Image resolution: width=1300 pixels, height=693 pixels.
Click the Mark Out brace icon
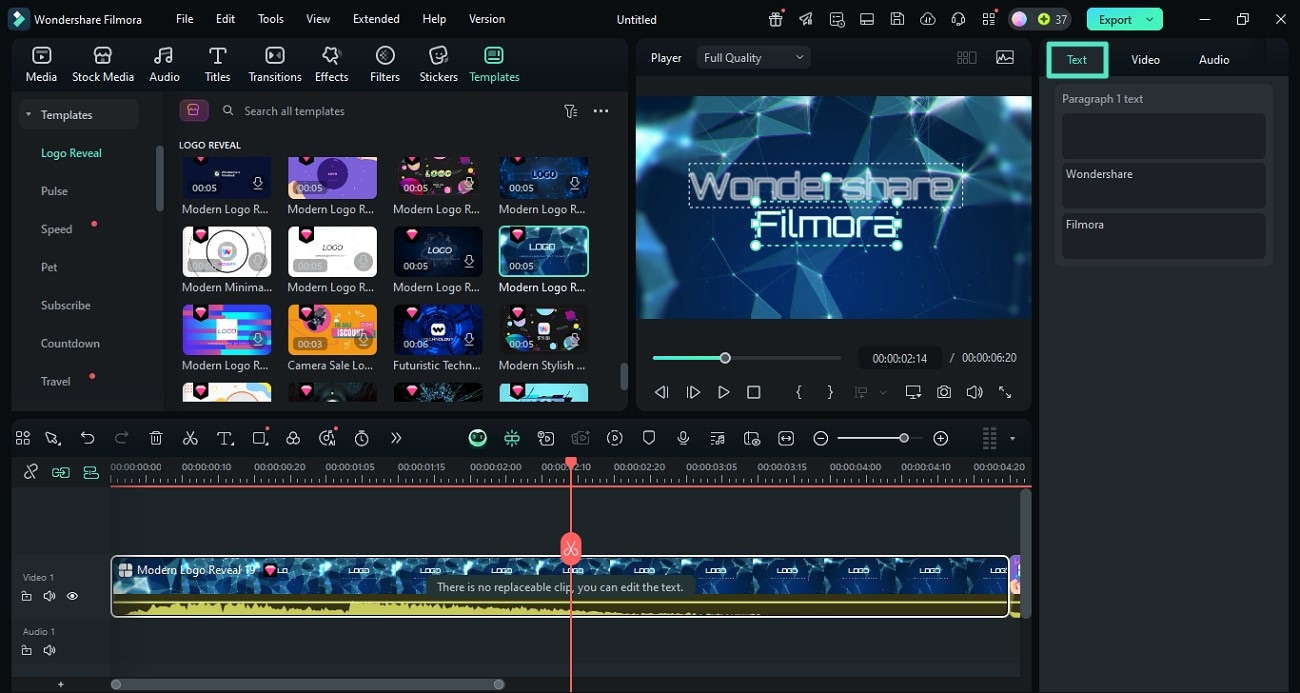pos(830,393)
